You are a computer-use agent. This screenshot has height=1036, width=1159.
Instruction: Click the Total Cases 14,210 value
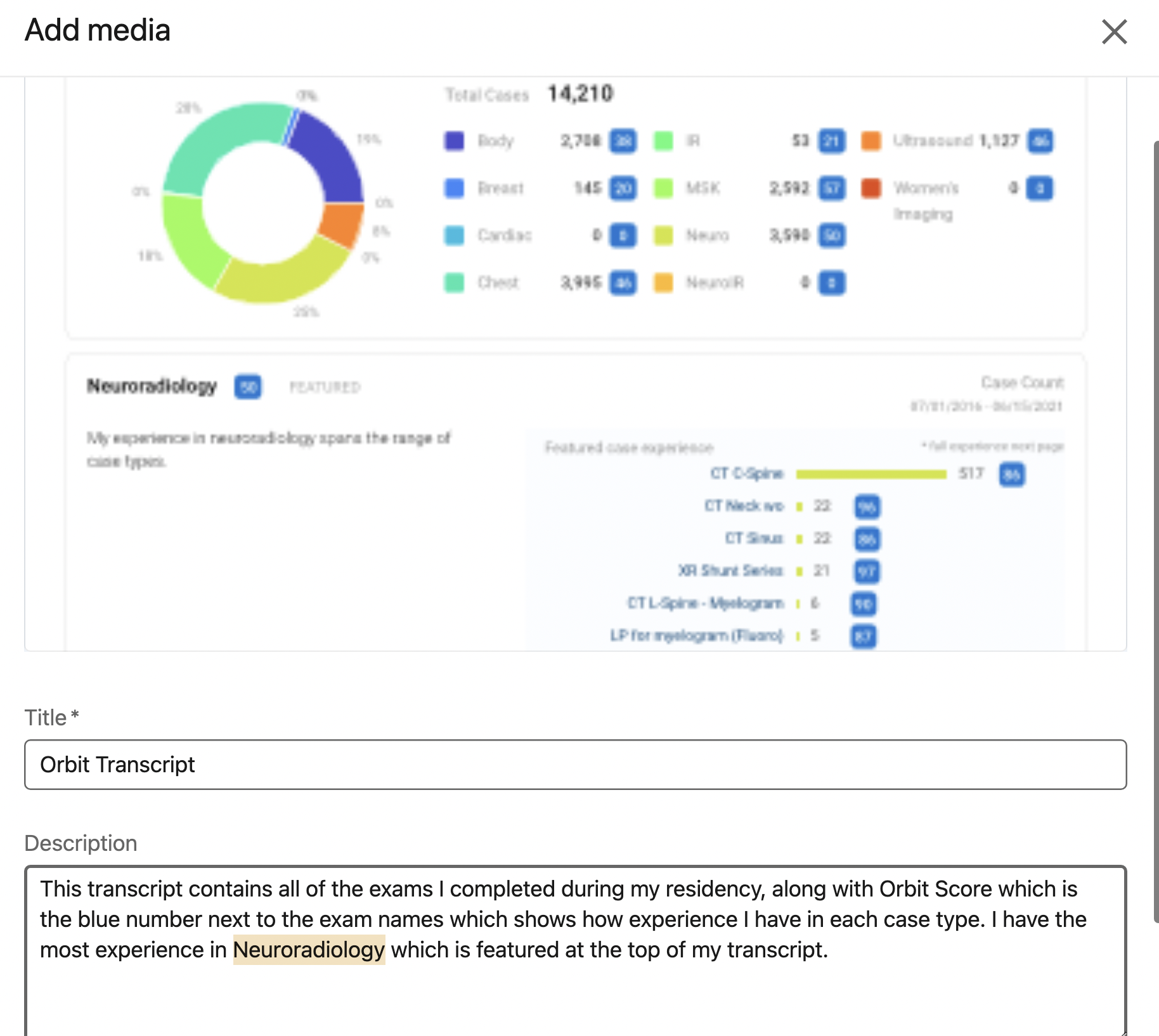point(580,93)
